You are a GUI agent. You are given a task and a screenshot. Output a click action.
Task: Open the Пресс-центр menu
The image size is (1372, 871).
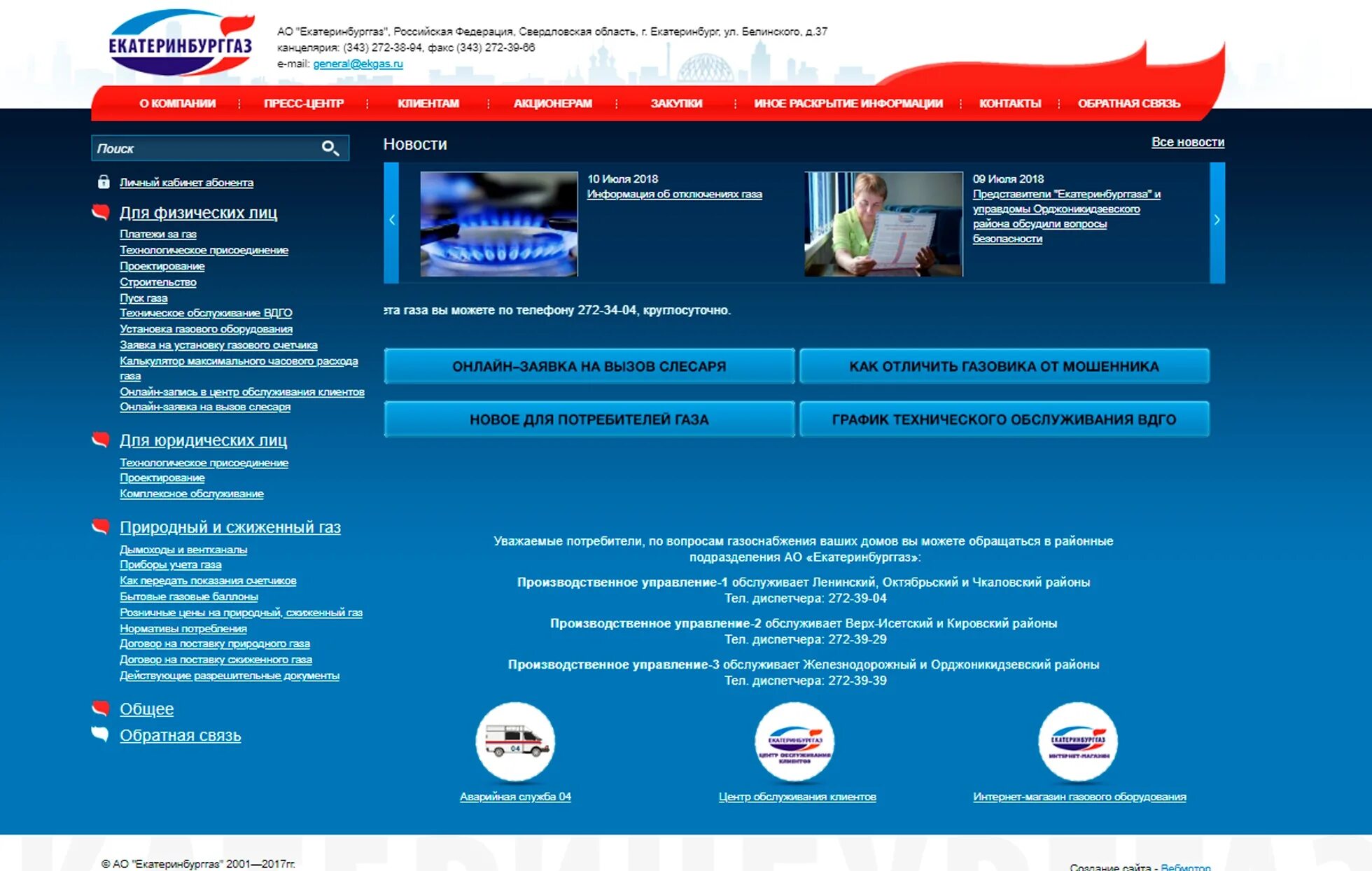coord(304,104)
